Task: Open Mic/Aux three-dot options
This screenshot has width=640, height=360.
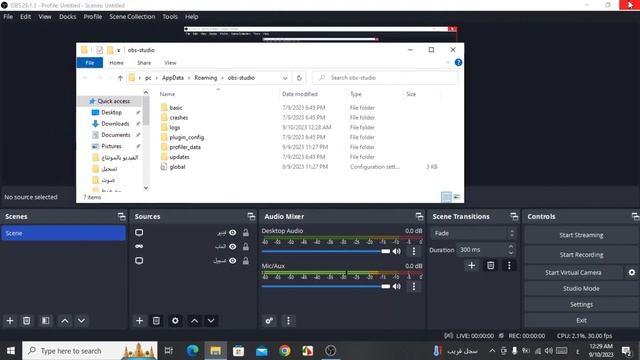Action: (413, 286)
